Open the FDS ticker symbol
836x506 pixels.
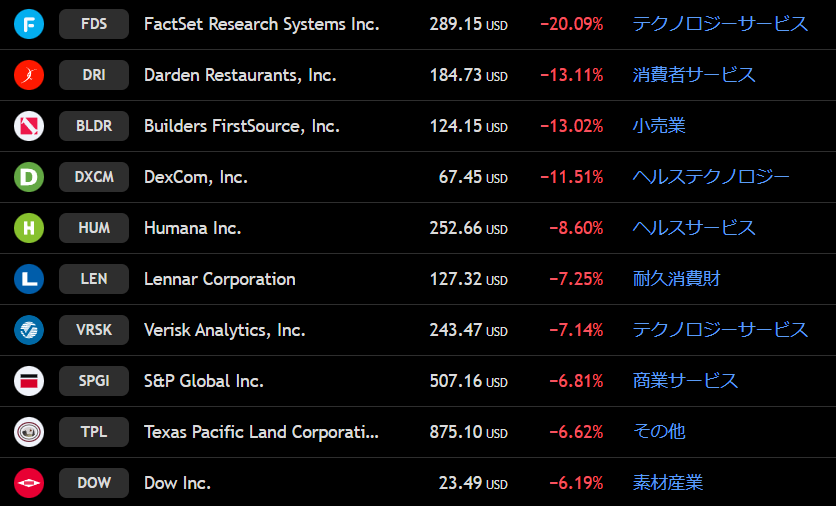pos(94,24)
